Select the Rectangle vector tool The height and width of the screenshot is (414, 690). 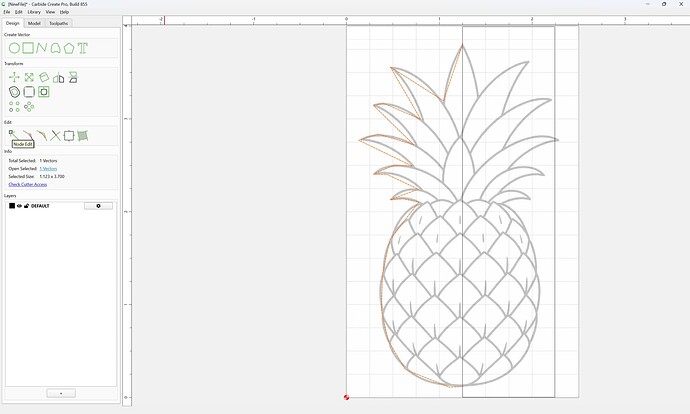tap(28, 48)
